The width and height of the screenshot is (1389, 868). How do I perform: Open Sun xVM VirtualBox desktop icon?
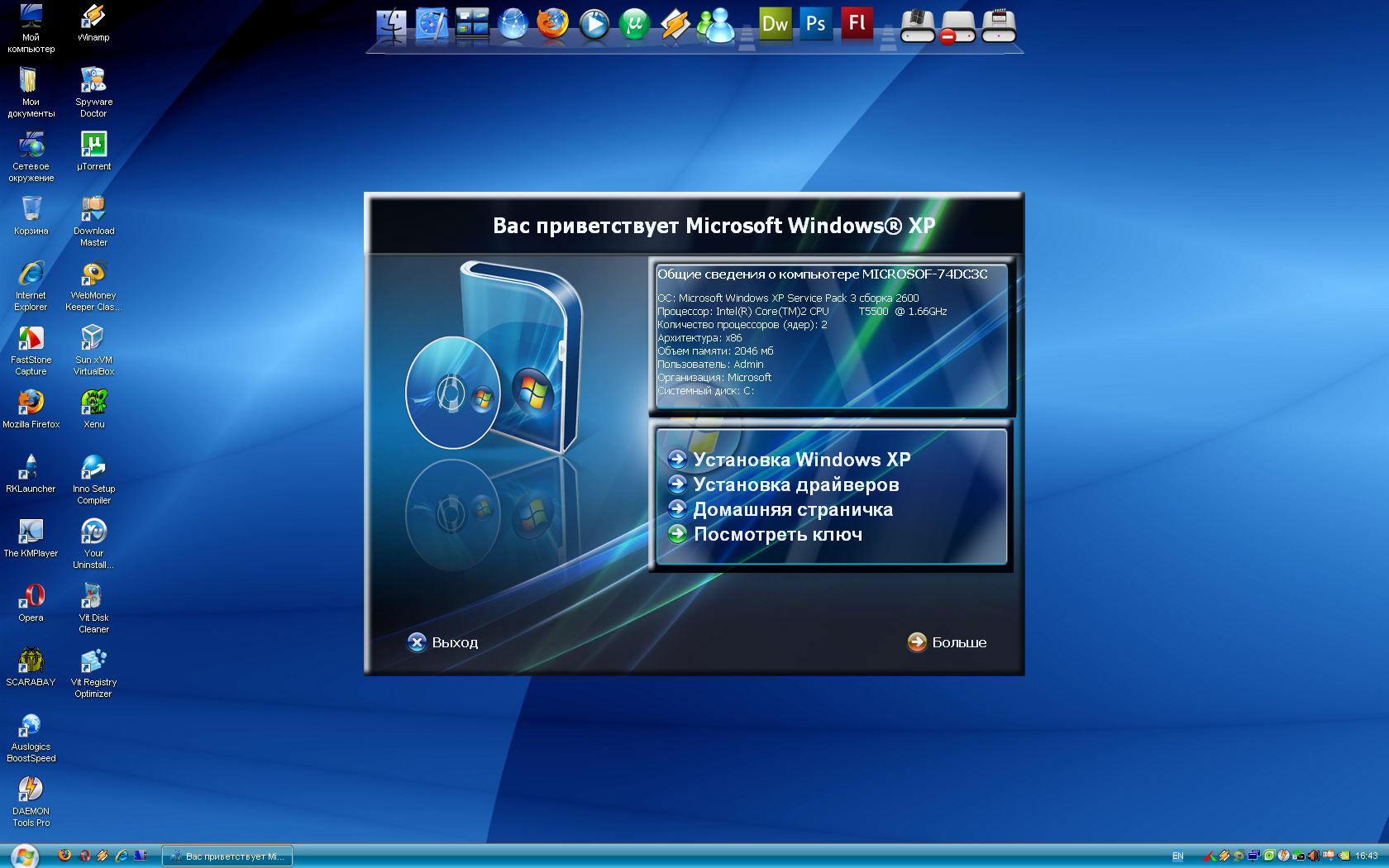(93, 350)
